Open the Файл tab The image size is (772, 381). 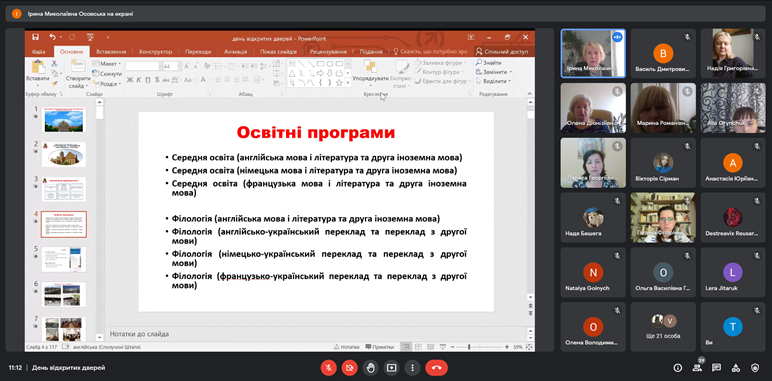(x=38, y=51)
